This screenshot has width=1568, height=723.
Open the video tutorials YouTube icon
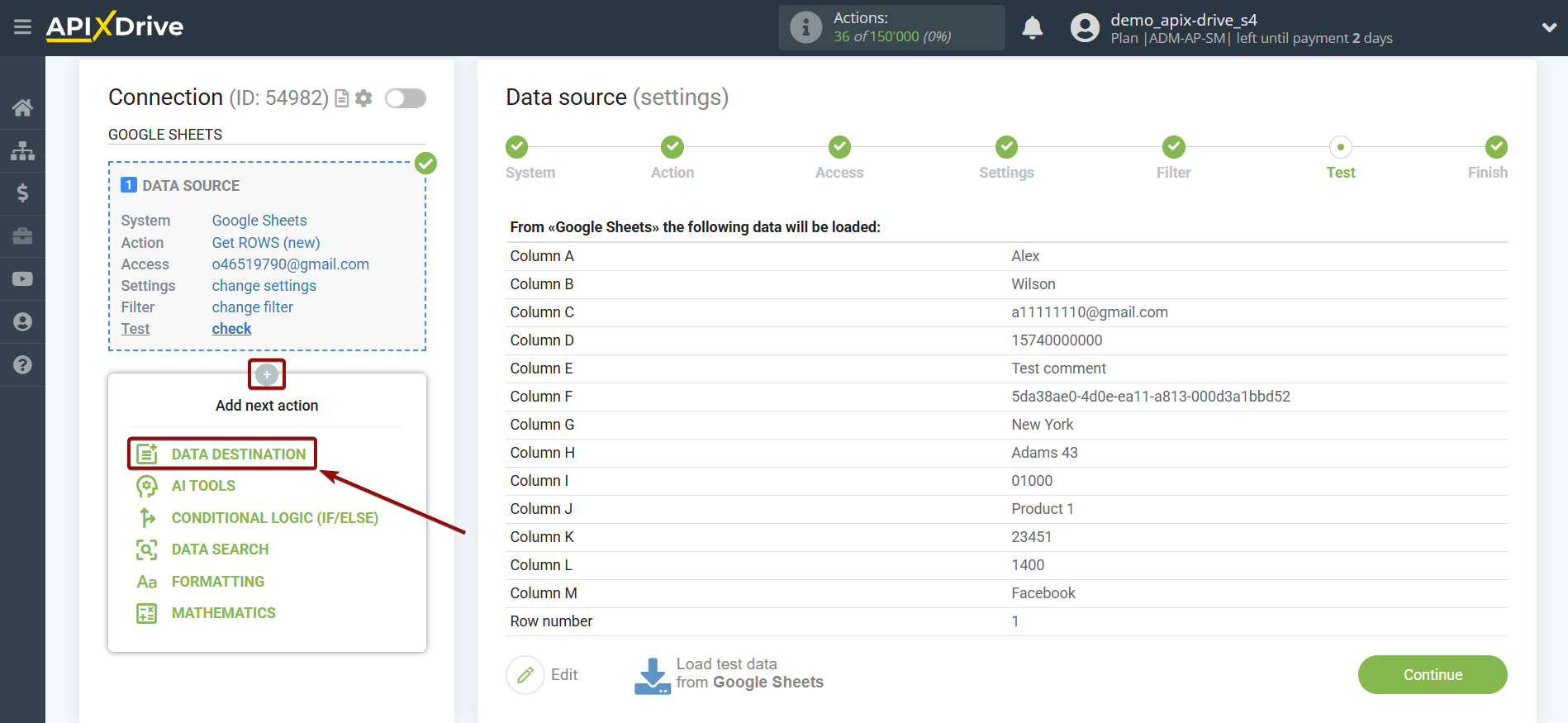pyautogui.click(x=22, y=279)
